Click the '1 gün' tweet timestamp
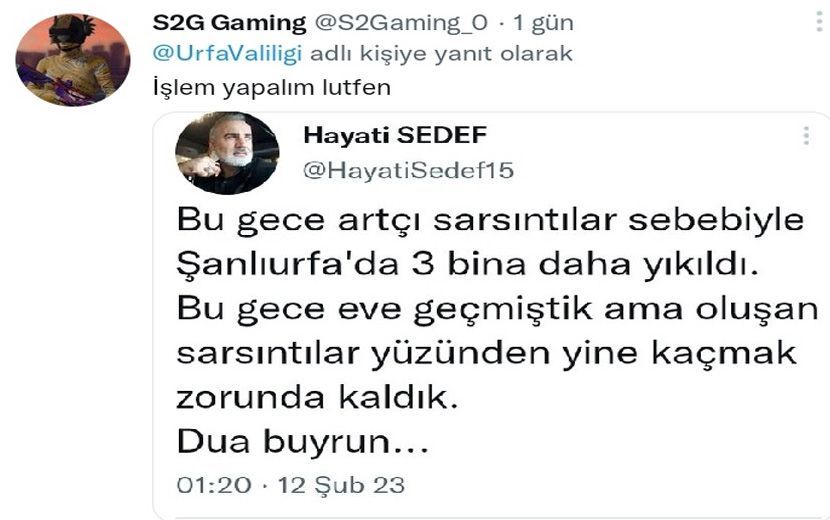830x520 pixels. (x=543, y=23)
